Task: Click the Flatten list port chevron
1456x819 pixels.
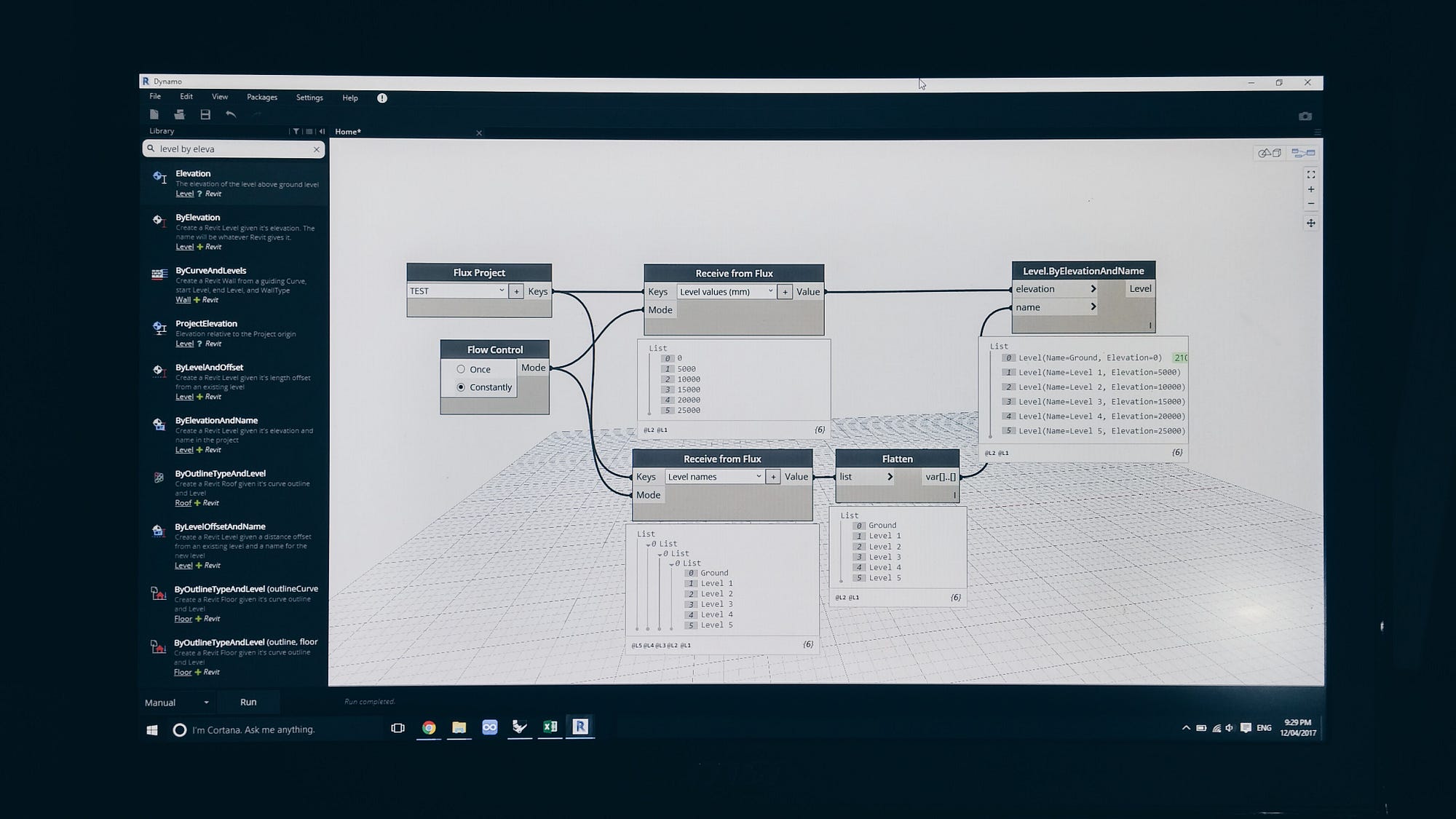Action: pos(890,477)
